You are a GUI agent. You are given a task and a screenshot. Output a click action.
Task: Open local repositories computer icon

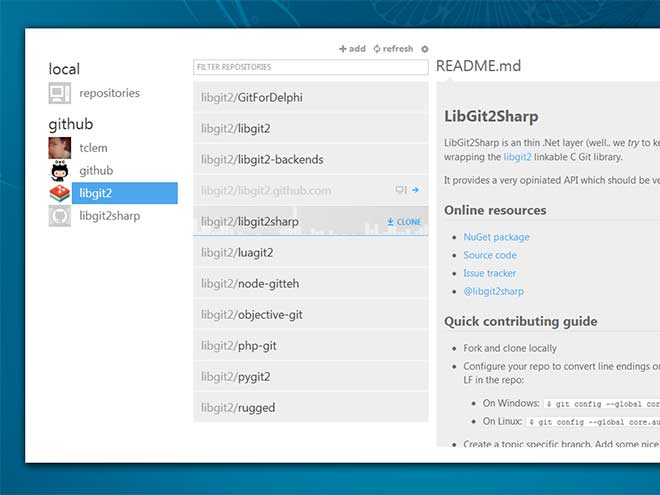pyautogui.click(x=59, y=93)
